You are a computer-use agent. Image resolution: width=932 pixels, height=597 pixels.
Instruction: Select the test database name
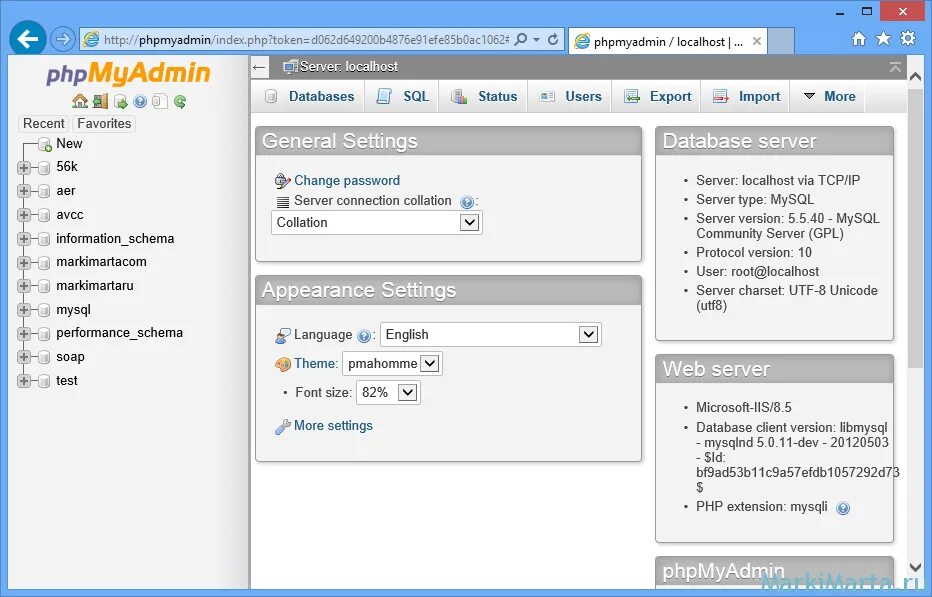point(67,381)
